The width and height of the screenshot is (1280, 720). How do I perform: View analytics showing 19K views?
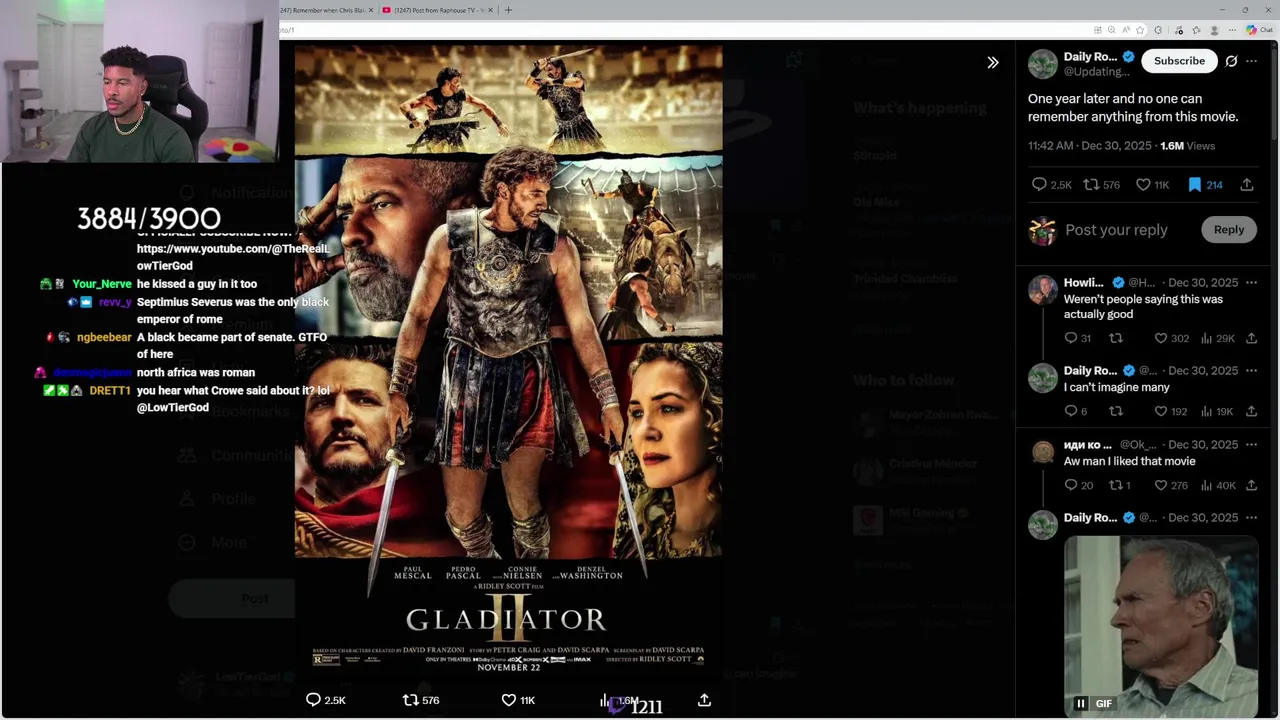tap(1217, 411)
